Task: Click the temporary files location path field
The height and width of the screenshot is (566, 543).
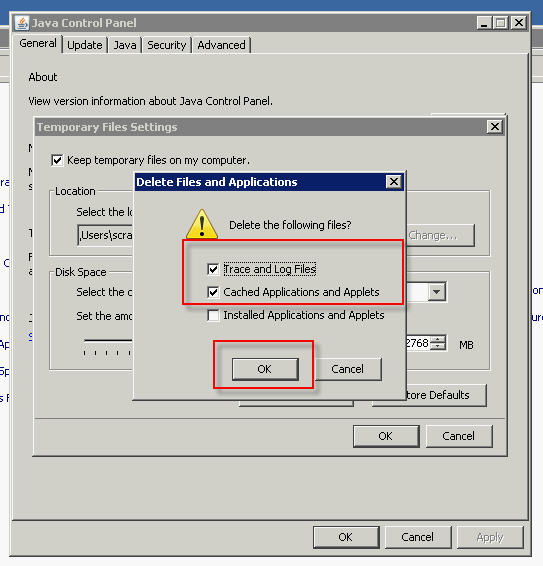Action: tap(106, 235)
